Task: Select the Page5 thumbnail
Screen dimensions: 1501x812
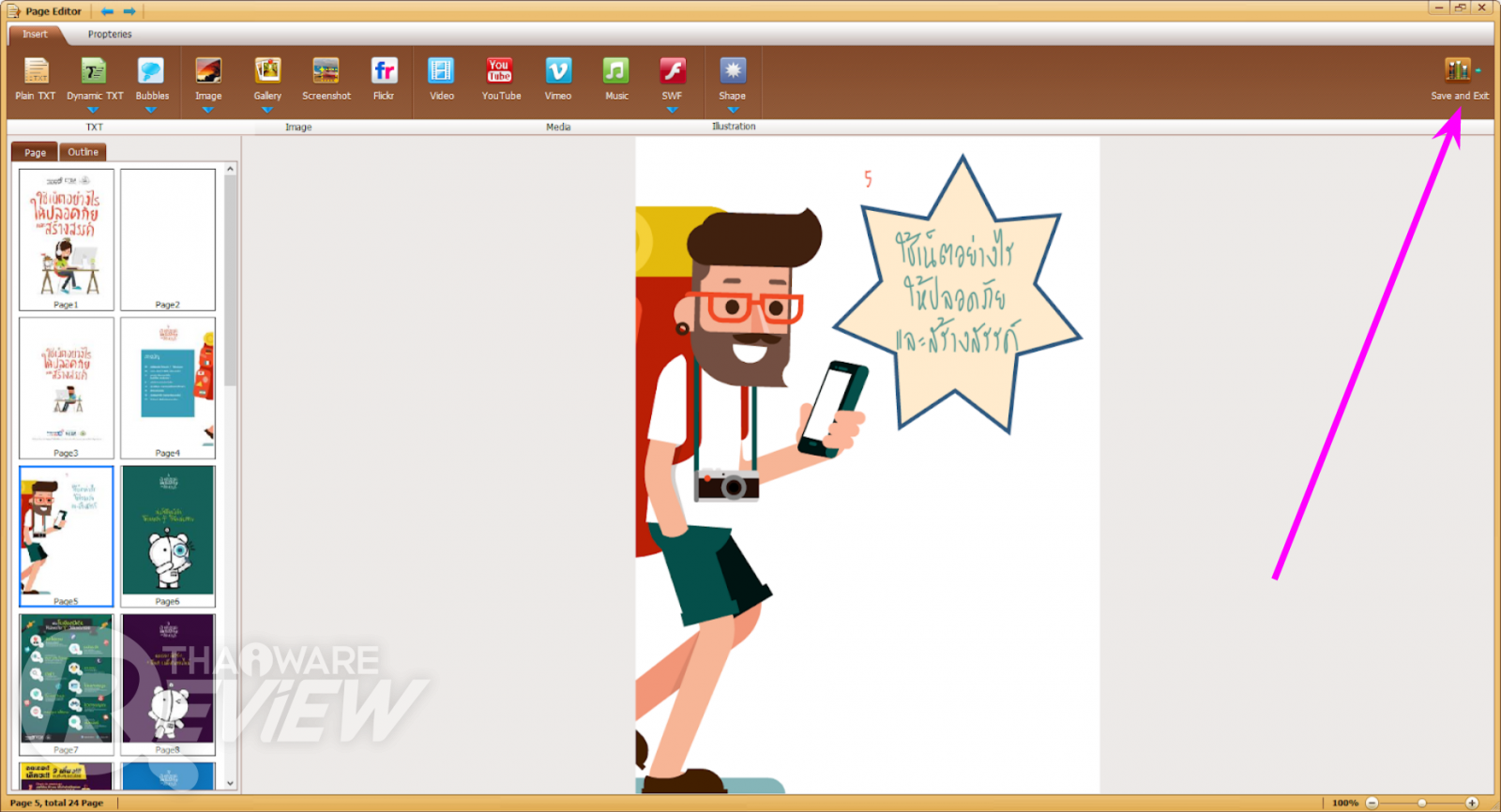Action: tap(67, 536)
